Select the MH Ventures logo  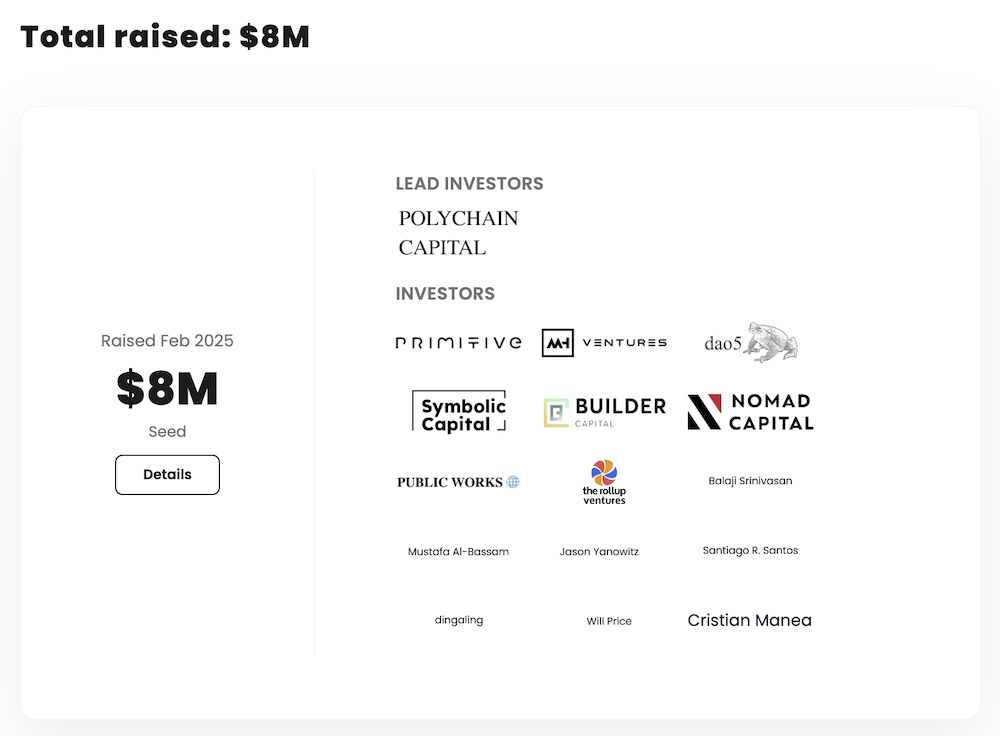(604, 343)
